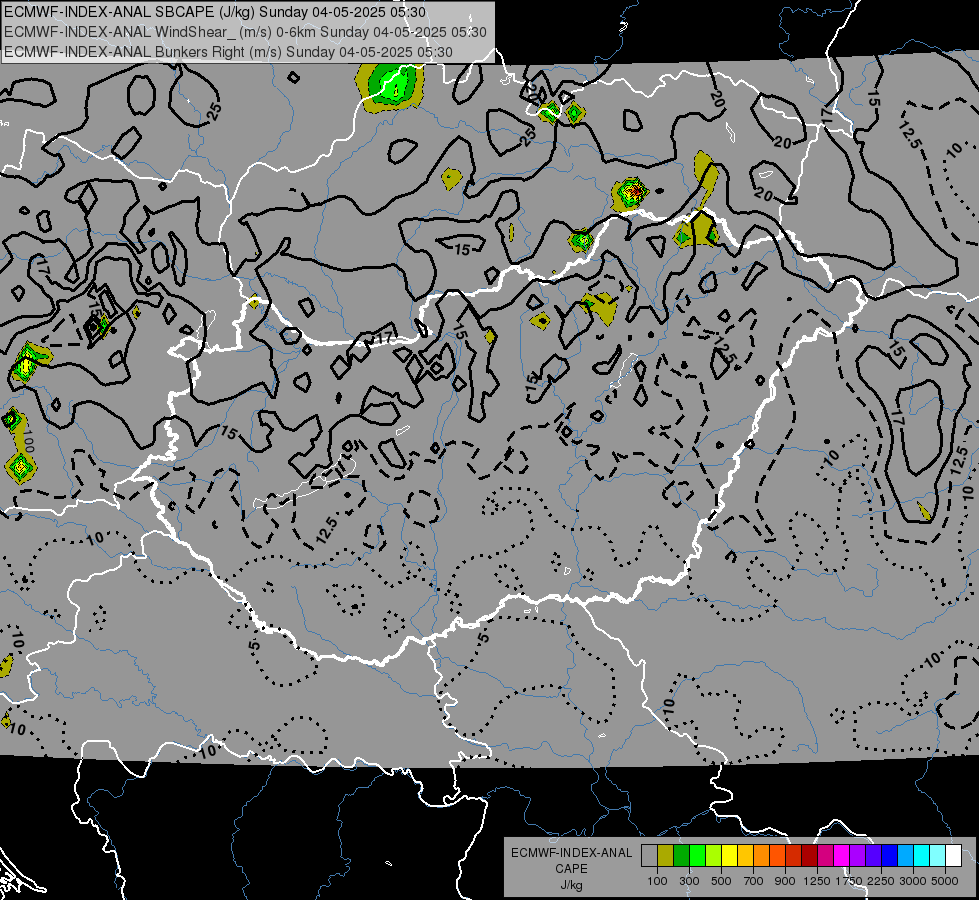Select the gray first swatch in CAPE legend
This screenshot has height=900, width=979.
pos(649,855)
